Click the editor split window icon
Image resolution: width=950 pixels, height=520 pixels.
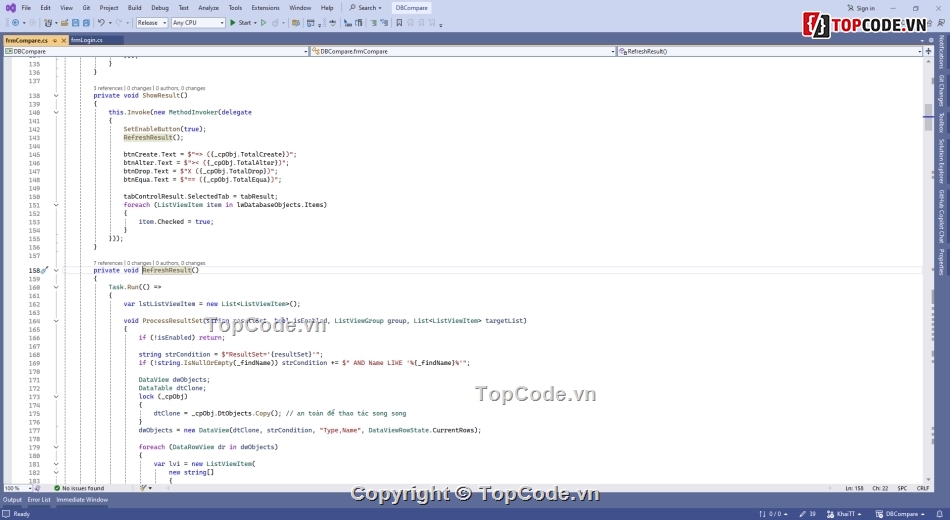pos(928,51)
